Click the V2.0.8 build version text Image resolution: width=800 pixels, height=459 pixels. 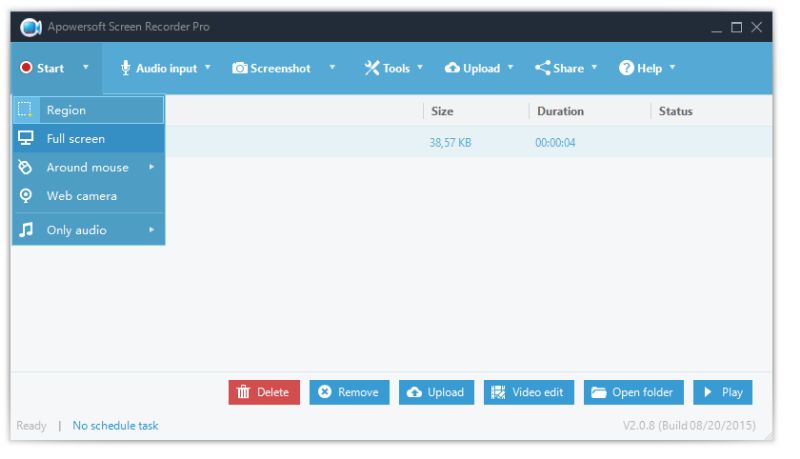click(689, 425)
